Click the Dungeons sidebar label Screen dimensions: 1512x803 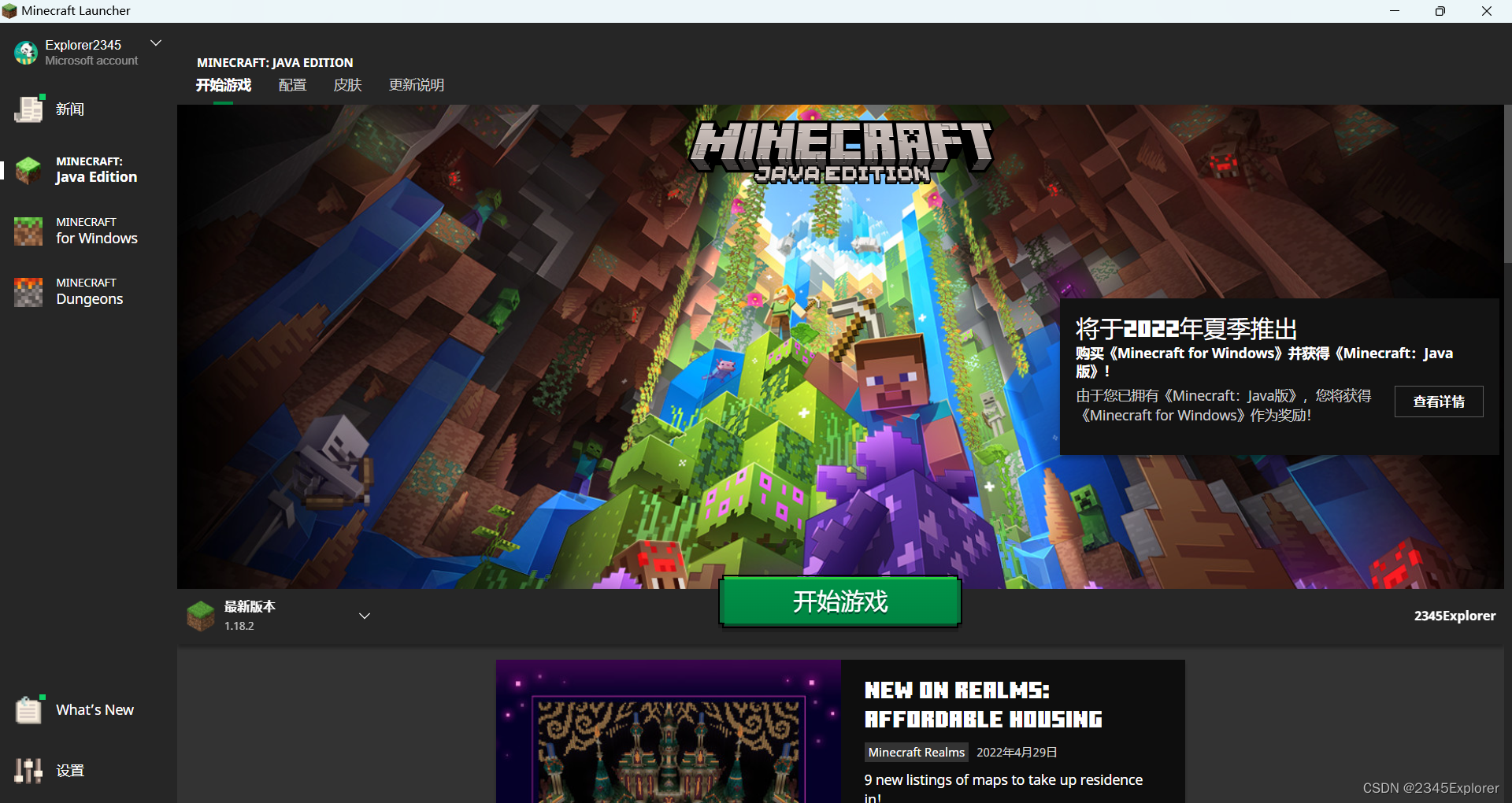click(90, 299)
